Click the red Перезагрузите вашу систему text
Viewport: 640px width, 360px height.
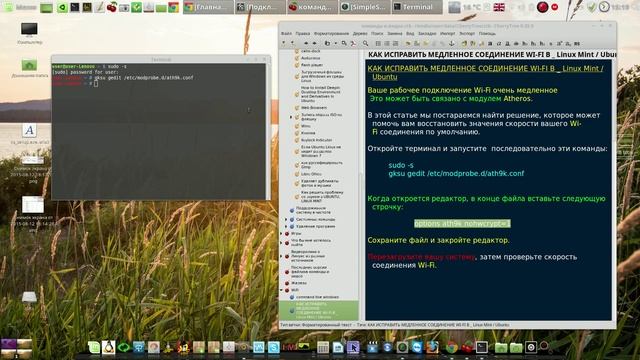[x=421, y=257]
